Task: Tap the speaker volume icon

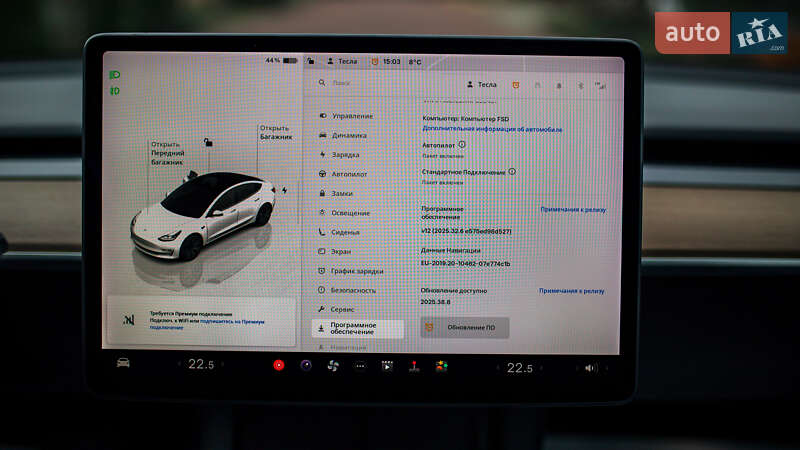Action: [590, 368]
